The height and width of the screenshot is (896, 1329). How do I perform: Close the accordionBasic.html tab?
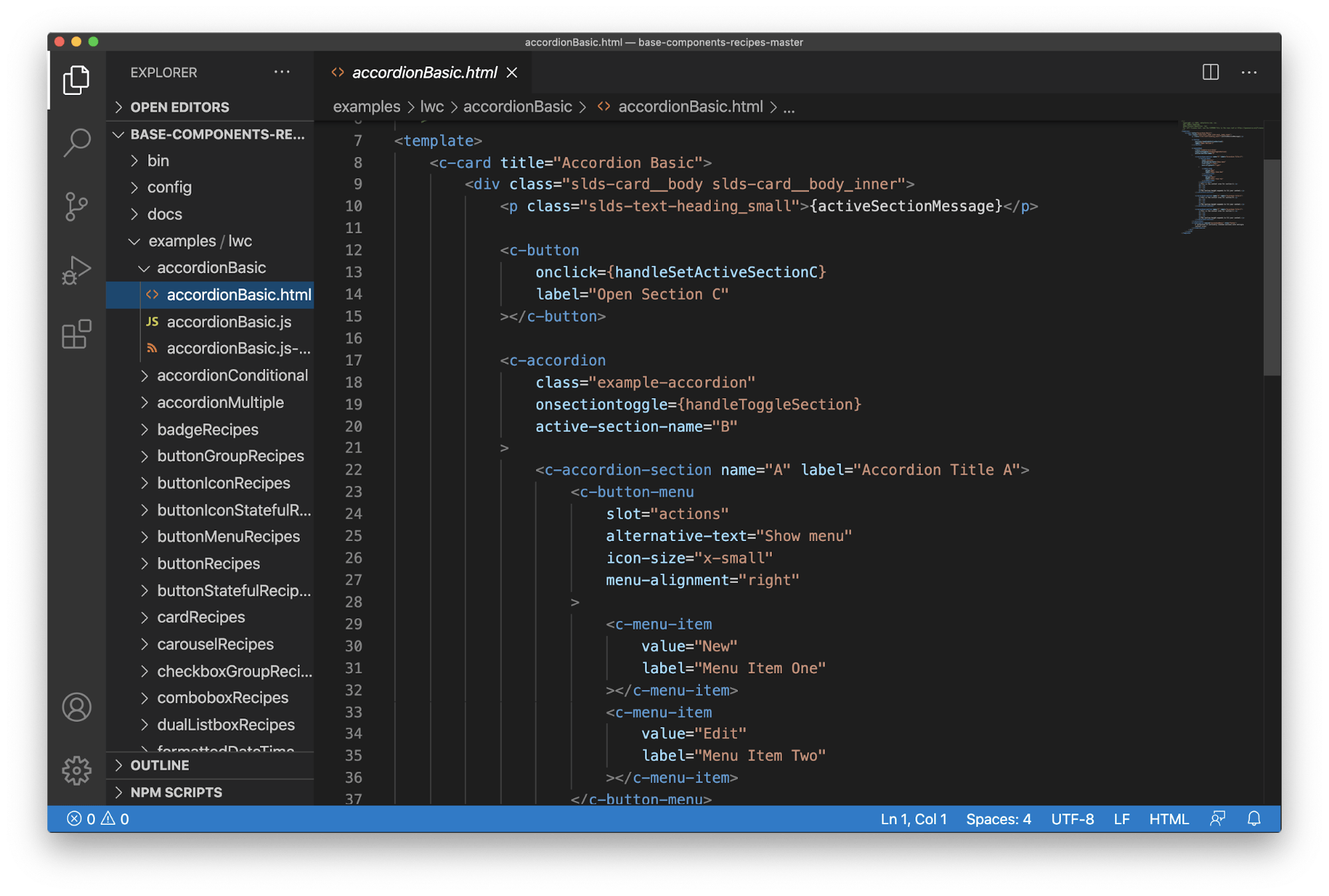(512, 72)
